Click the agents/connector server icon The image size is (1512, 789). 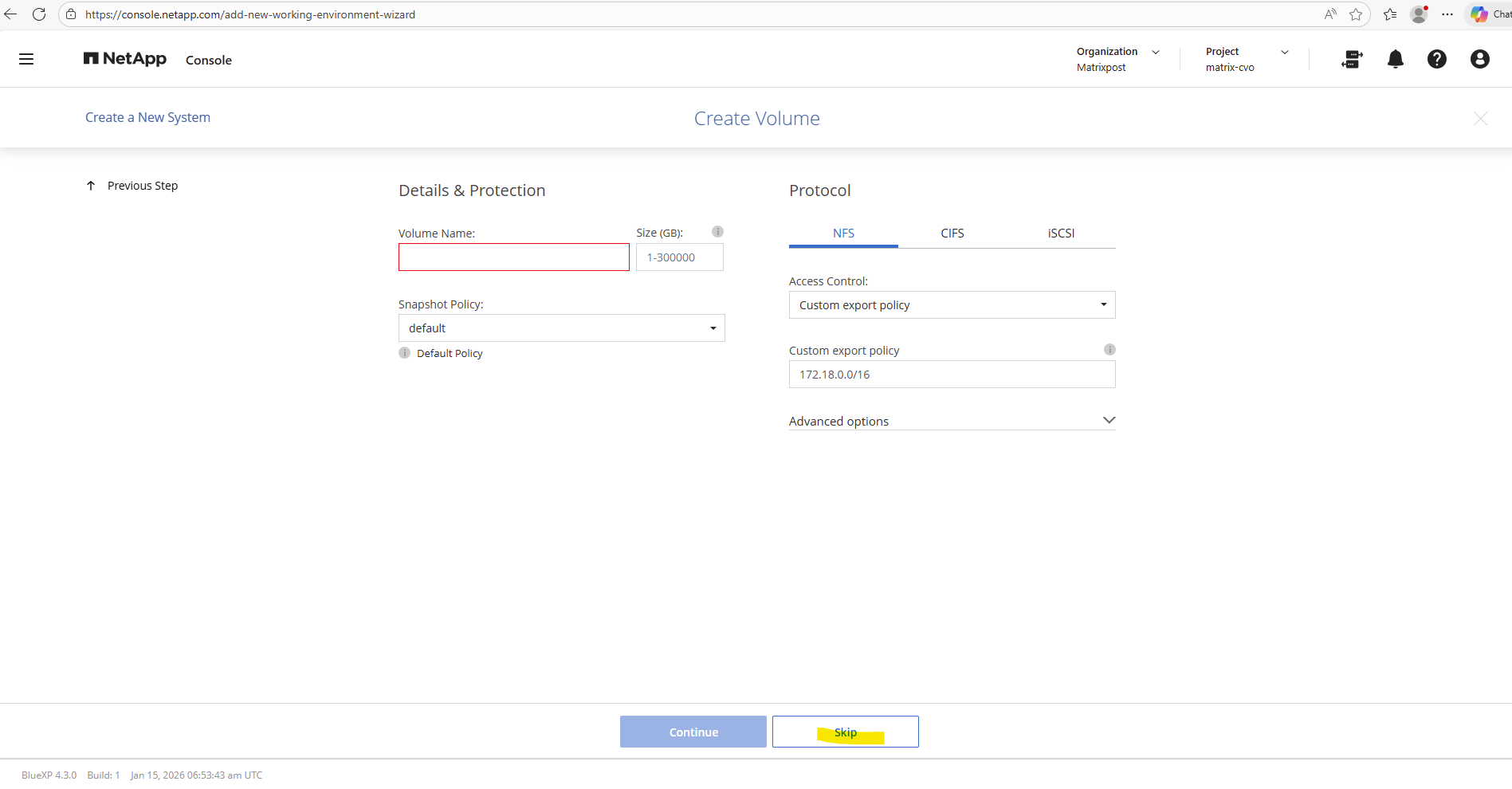pyautogui.click(x=1352, y=59)
